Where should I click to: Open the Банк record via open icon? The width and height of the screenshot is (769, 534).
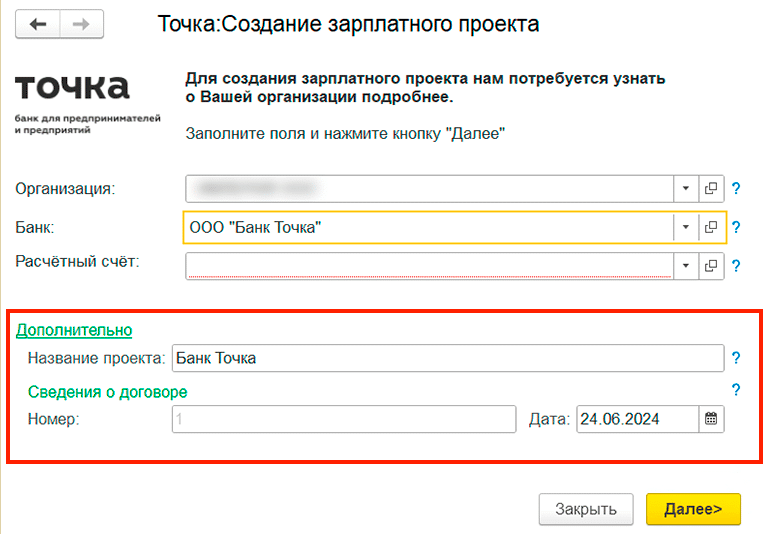pyautogui.click(x=711, y=227)
